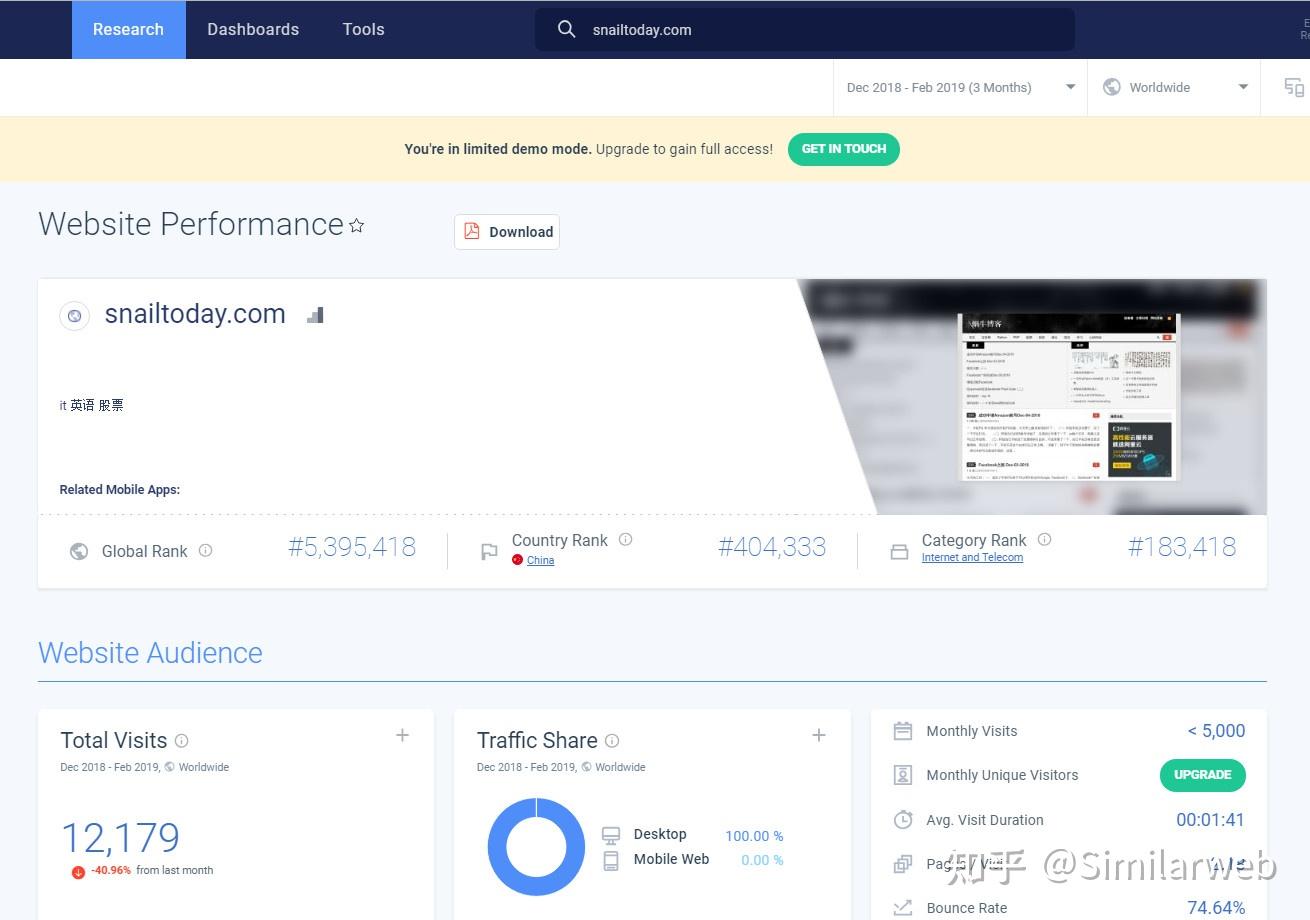Click the Website Audience section heading
Viewport: 1310px width, 920px height.
pos(150,652)
